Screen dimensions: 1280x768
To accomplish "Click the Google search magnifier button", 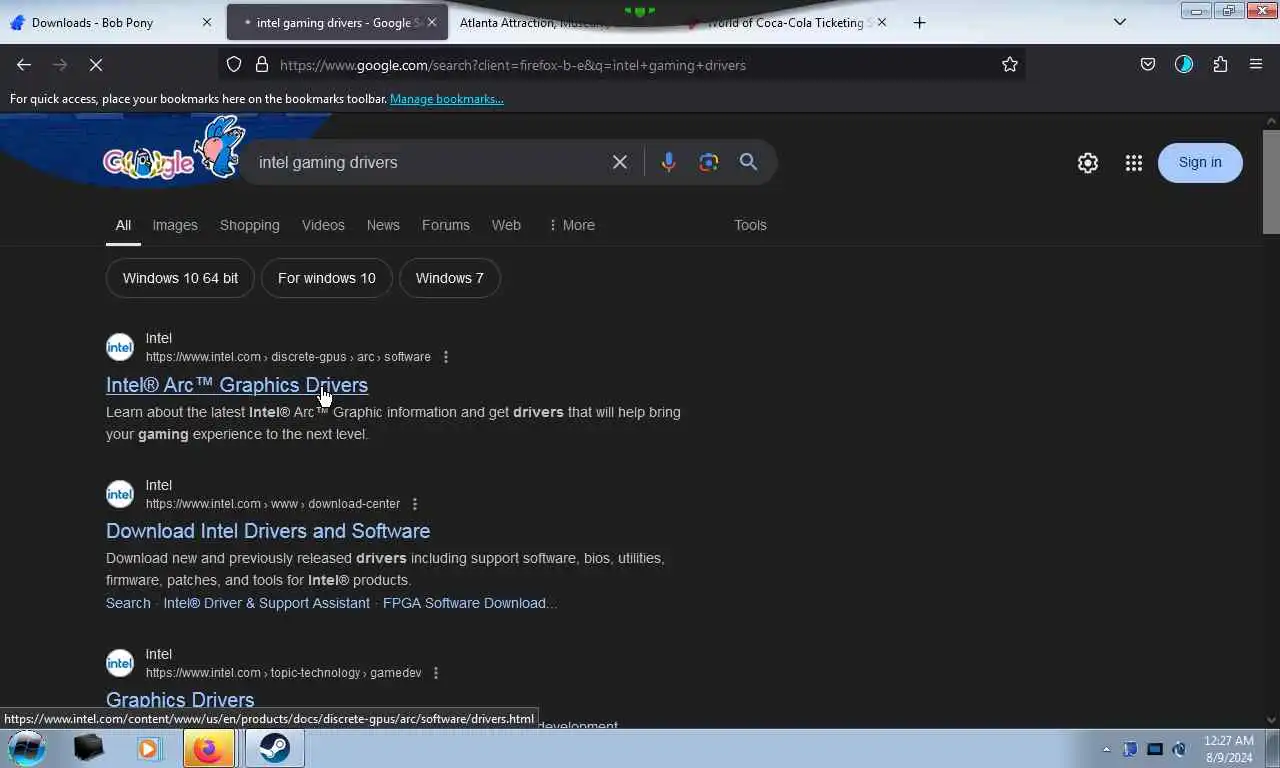I will click(748, 162).
